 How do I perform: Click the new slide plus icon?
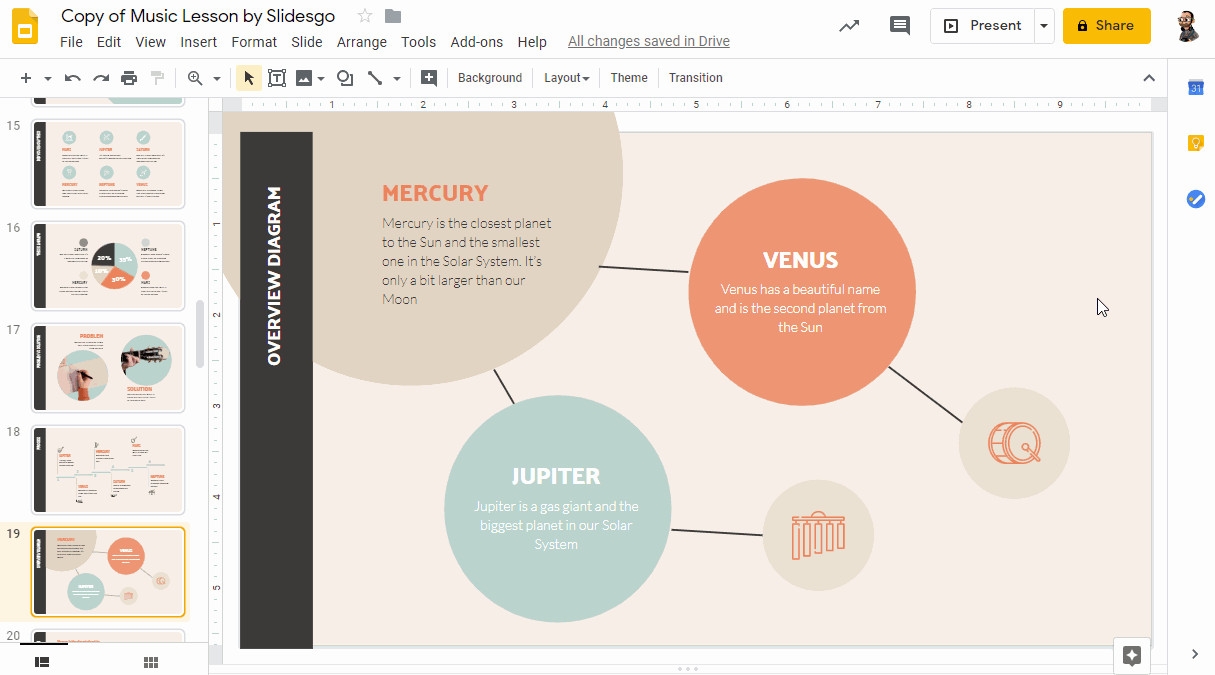25,78
